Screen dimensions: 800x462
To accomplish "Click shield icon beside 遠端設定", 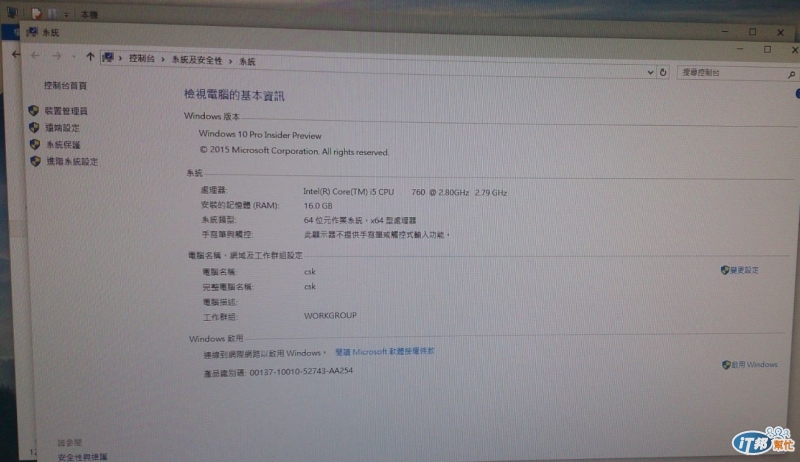I will (34, 127).
